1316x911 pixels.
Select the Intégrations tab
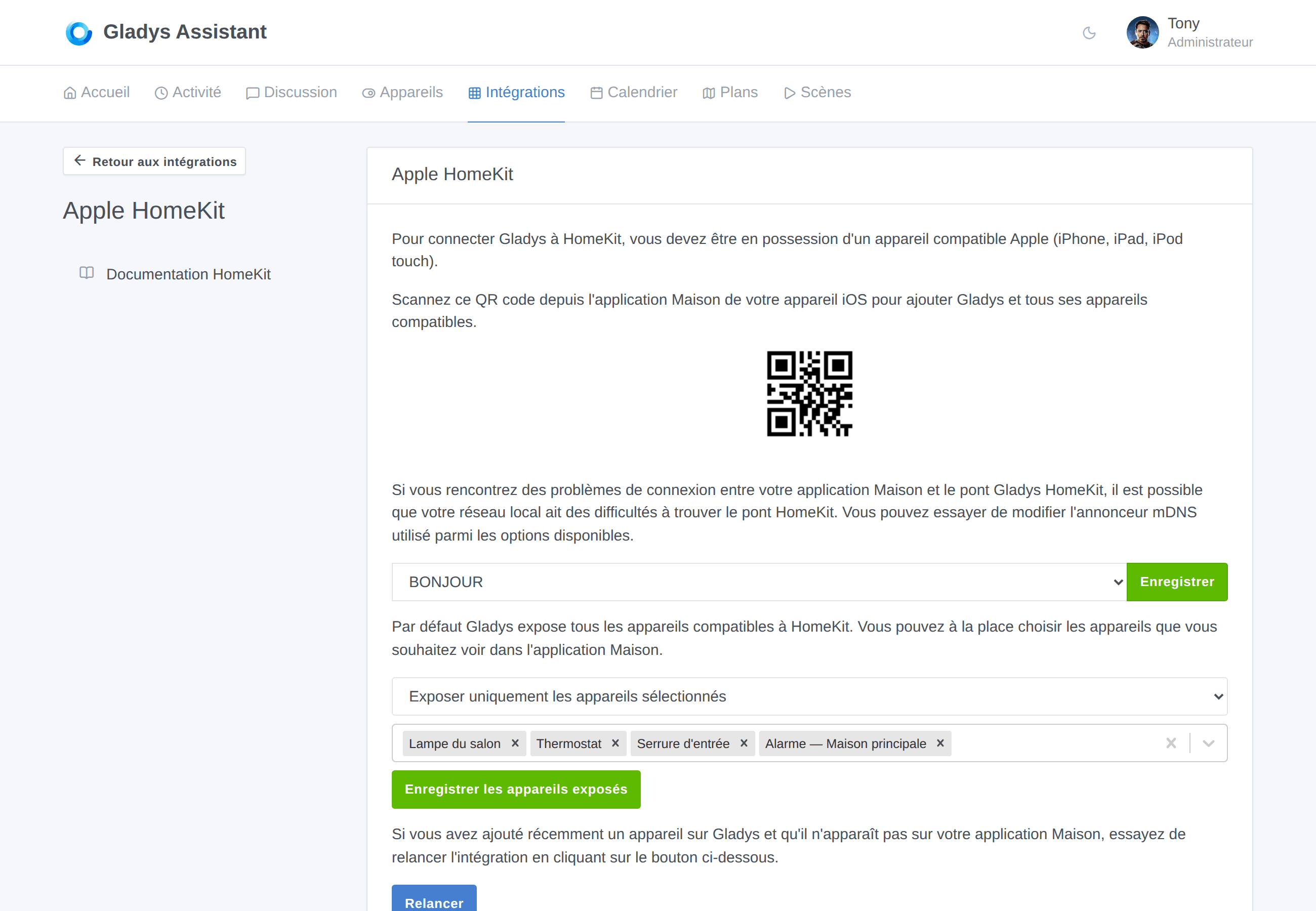(516, 93)
